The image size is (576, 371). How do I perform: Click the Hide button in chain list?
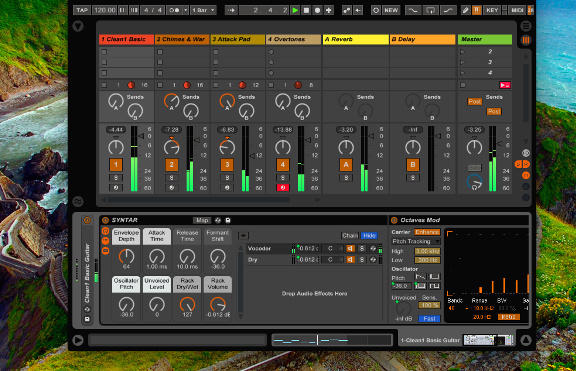coord(369,235)
